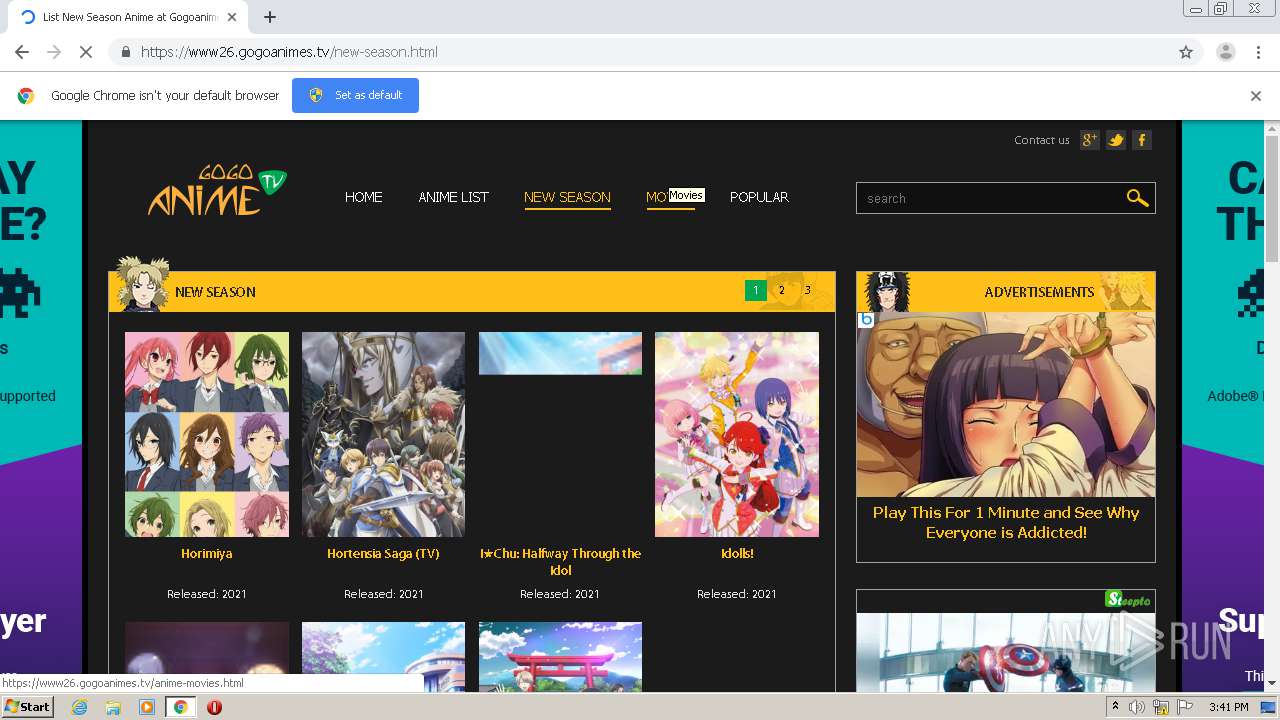
Task: Click the Gogo Anime TV logo
Action: click(218, 190)
